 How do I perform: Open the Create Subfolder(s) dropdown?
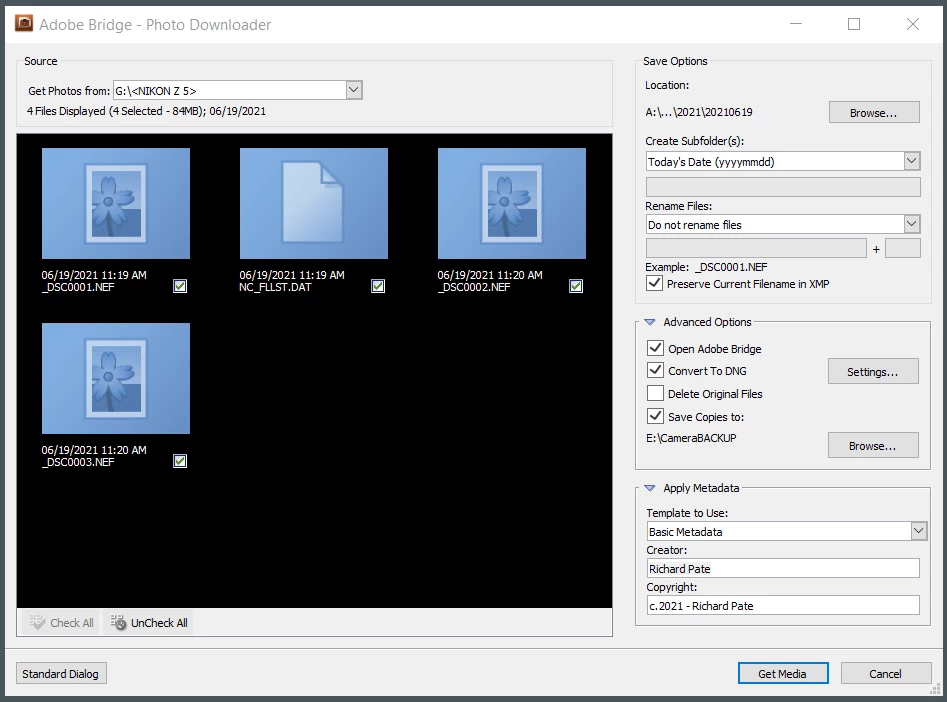912,161
